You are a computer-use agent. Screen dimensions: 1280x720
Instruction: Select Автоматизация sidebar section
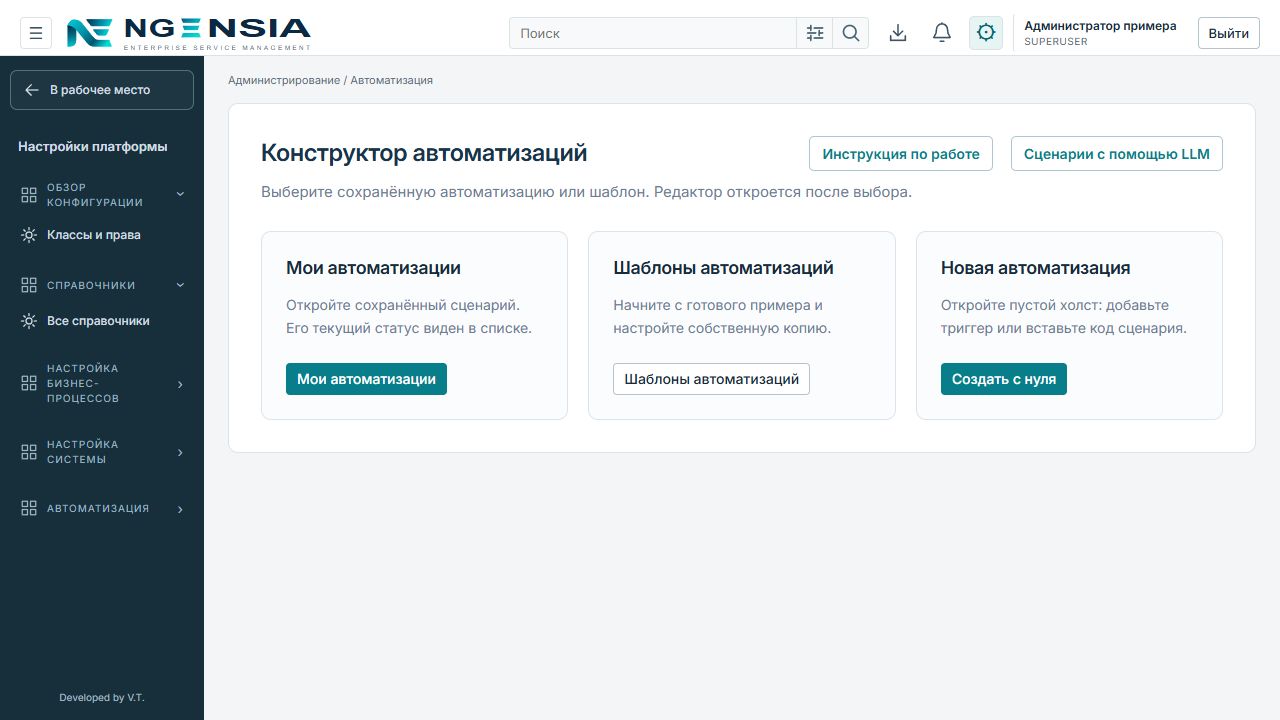click(102, 508)
